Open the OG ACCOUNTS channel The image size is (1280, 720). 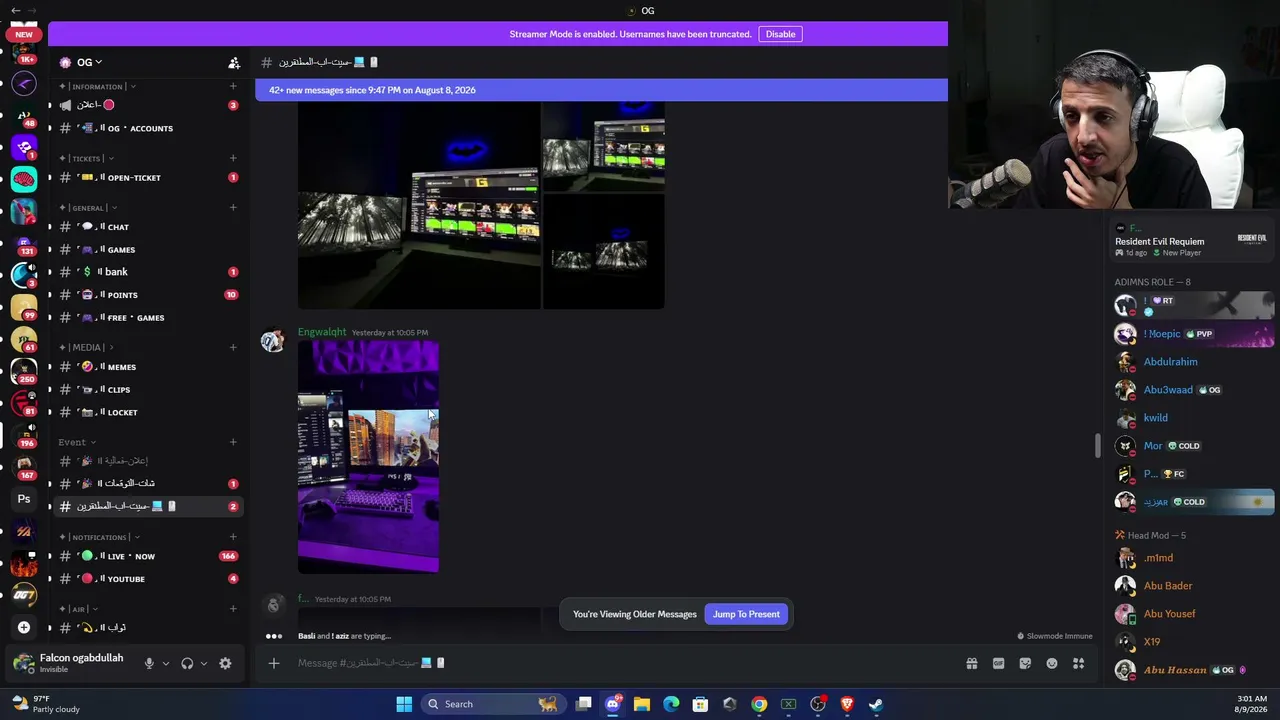(148, 128)
